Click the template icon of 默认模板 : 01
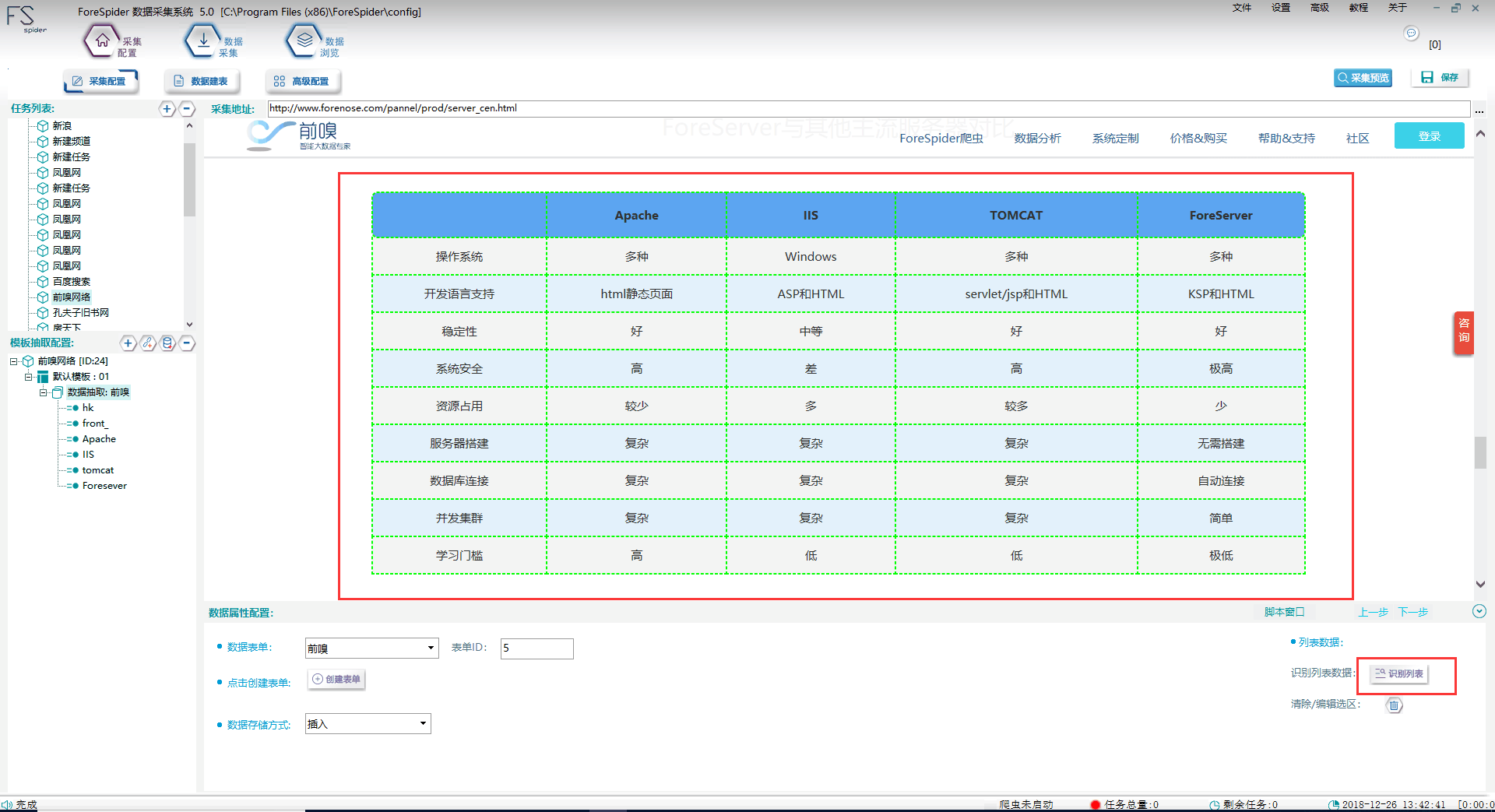Image resolution: width=1495 pixels, height=812 pixels. point(43,377)
